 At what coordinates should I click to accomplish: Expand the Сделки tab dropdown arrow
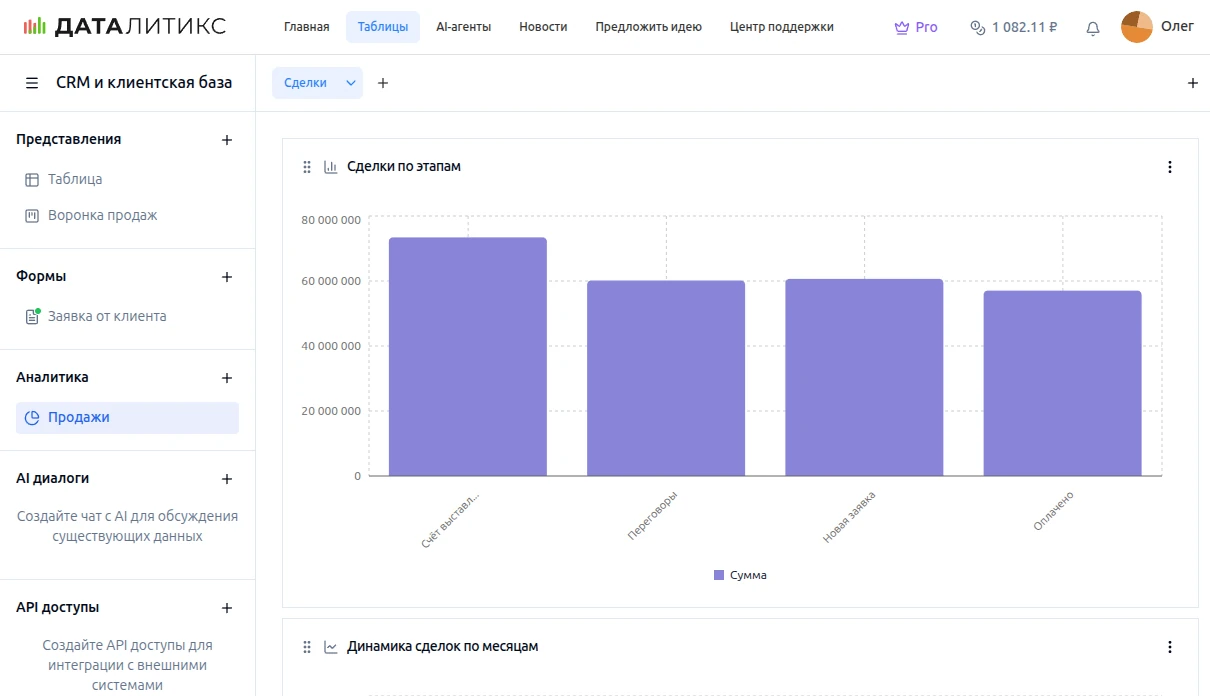[x=351, y=83]
